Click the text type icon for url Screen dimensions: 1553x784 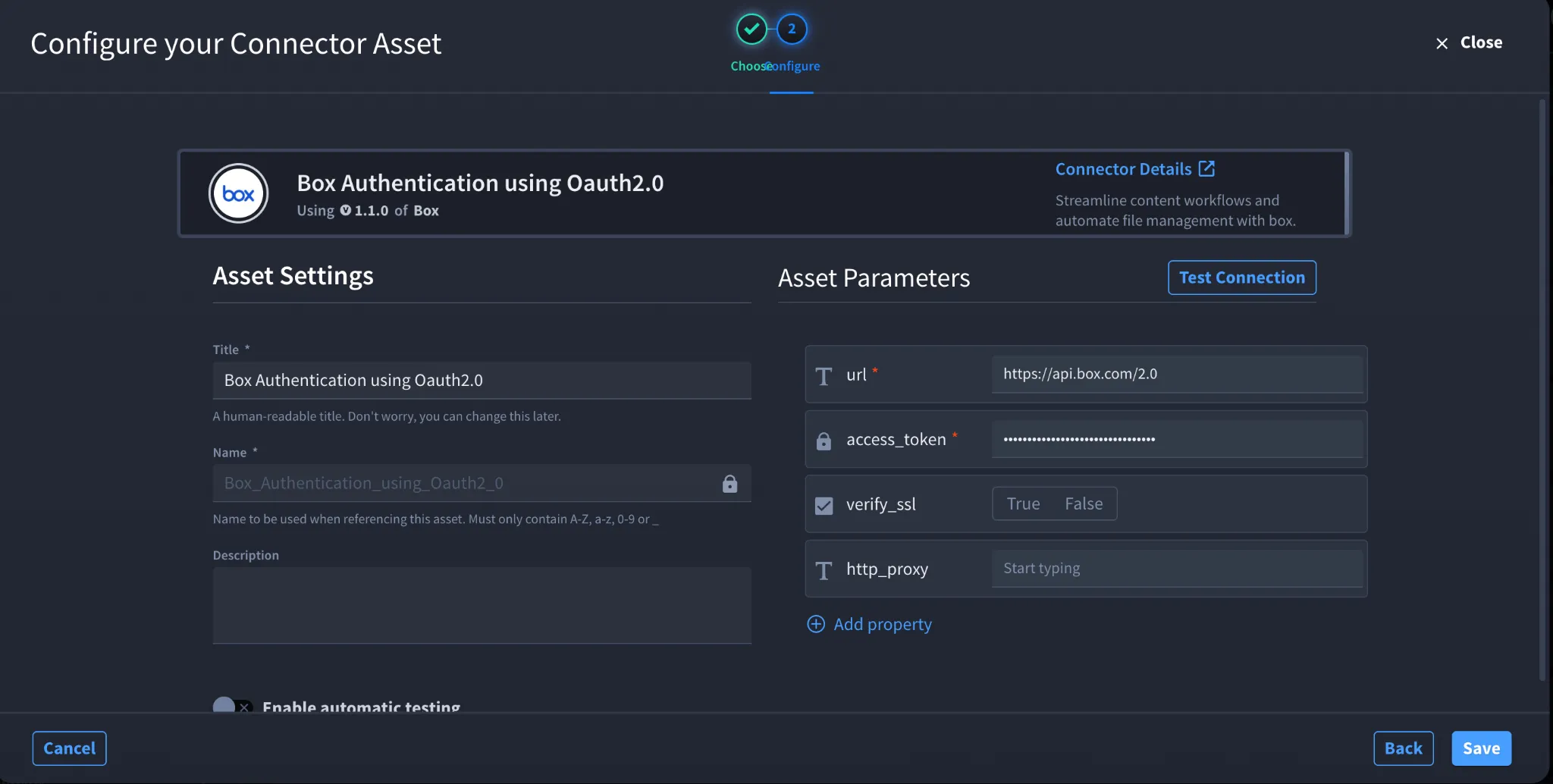click(x=824, y=376)
